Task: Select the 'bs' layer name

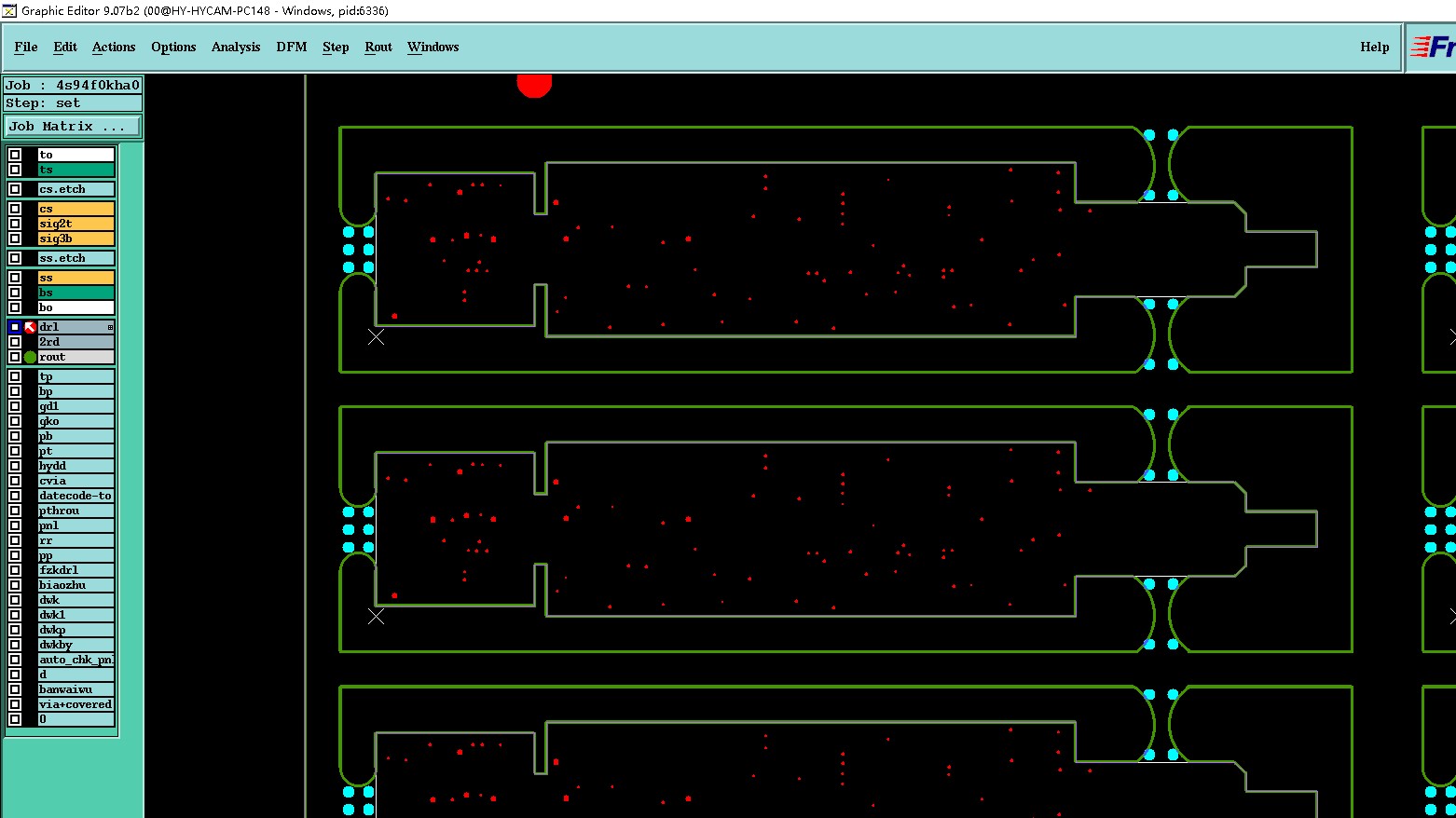Action: [76, 293]
